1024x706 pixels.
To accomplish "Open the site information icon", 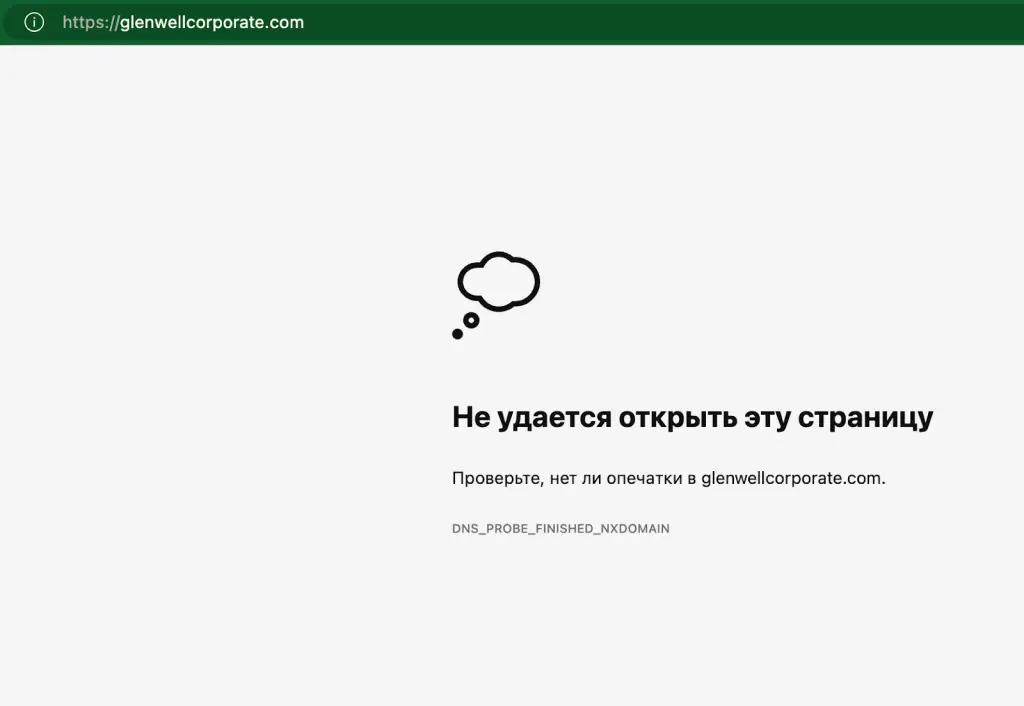I will pyautogui.click(x=34, y=22).
